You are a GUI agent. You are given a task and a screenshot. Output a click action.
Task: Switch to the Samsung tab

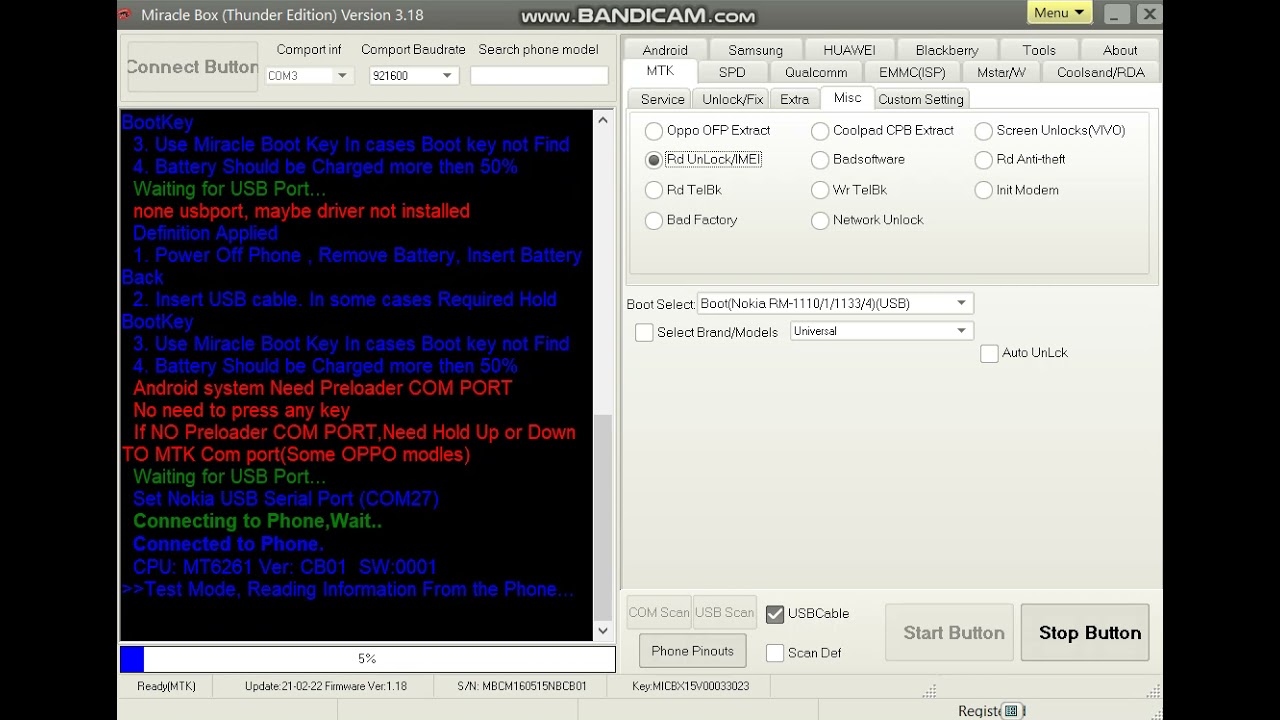[755, 50]
